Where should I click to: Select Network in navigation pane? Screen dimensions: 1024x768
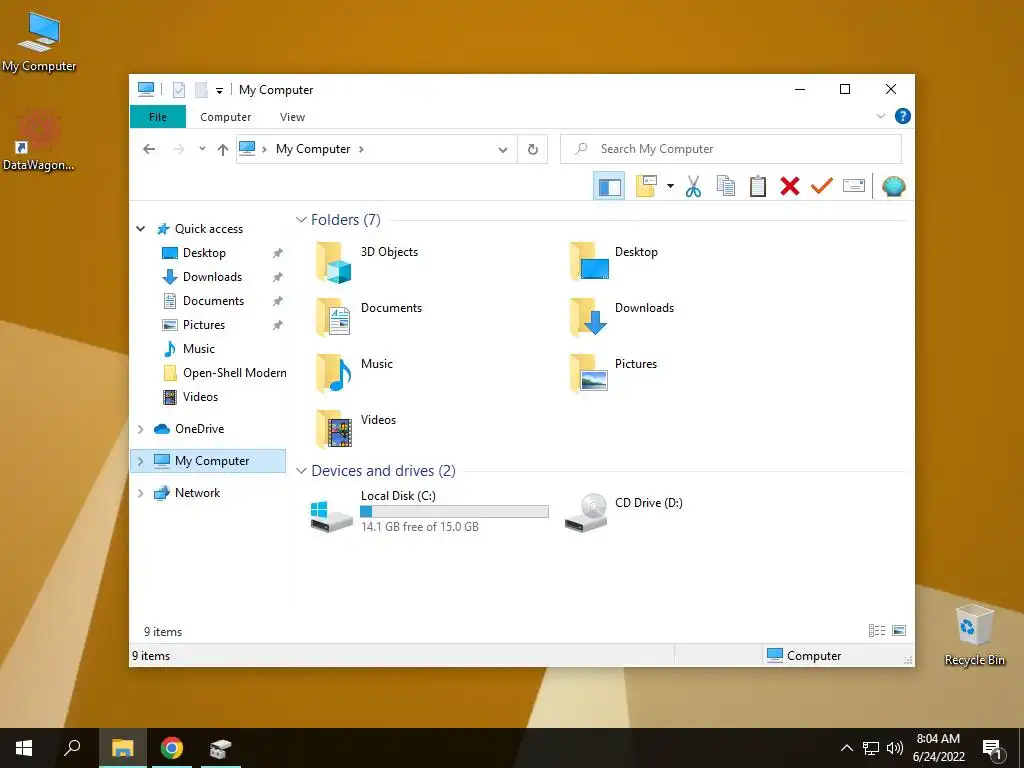click(197, 493)
